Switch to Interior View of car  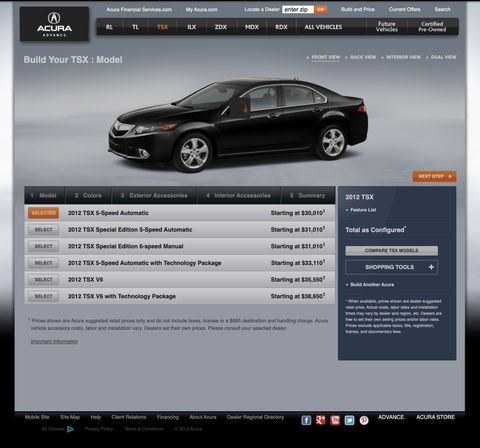(403, 57)
